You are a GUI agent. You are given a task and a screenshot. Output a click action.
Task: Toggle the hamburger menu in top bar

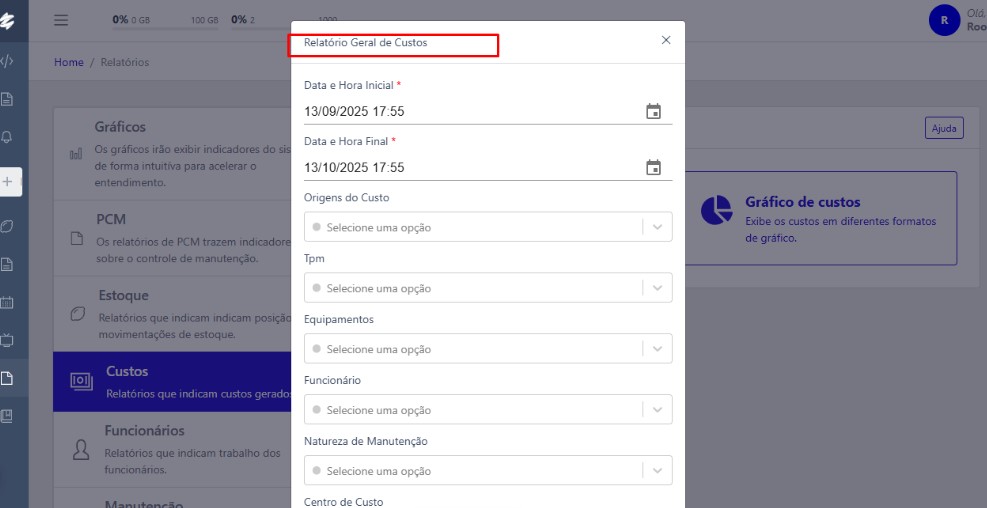click(x=61, y=20)
